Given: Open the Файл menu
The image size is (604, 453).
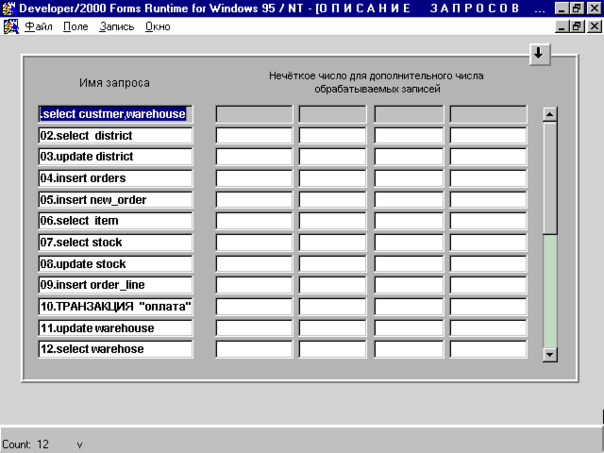Looking at the screenshot, I should pyautogui.click(x=39, y=27).
